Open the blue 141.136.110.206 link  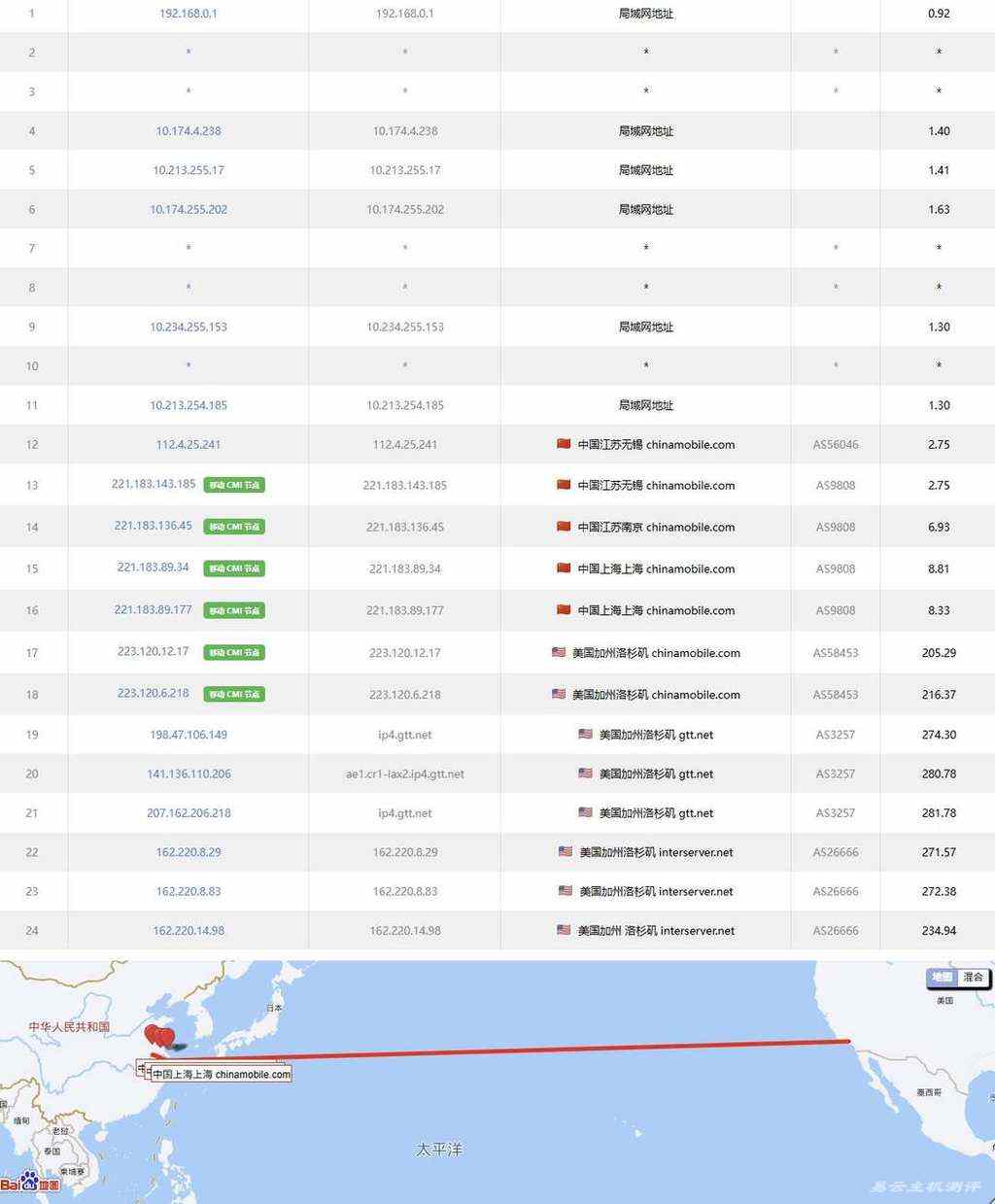tap(189, 774)
